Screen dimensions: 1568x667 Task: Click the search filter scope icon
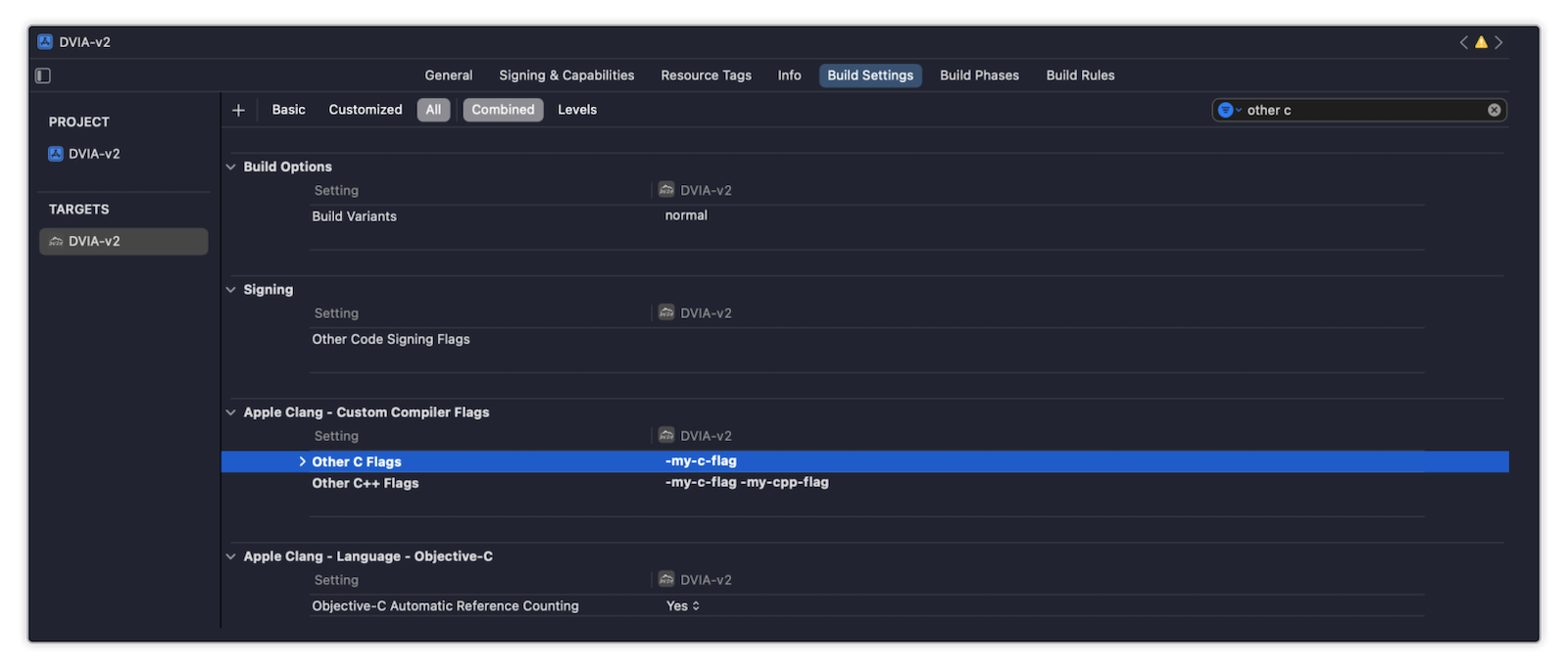coord(1227,110)
